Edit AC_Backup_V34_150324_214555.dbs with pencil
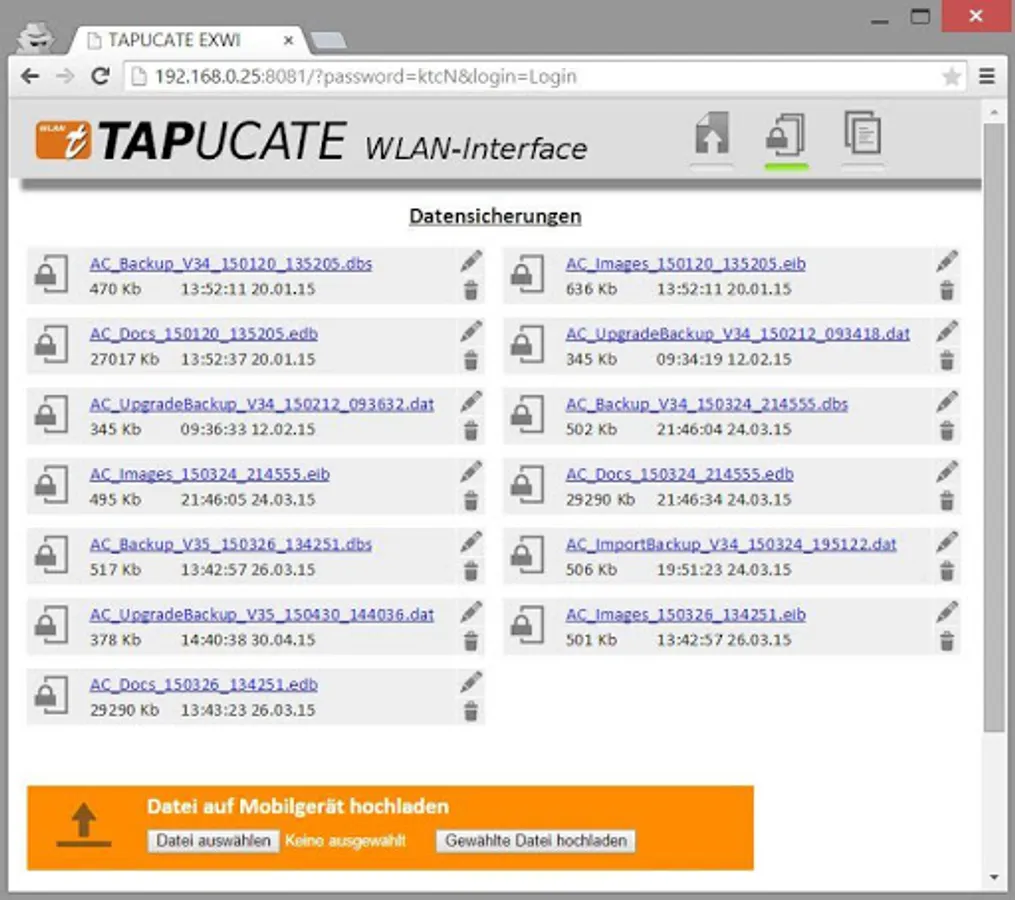The image size is (1015, 900). 947,401
